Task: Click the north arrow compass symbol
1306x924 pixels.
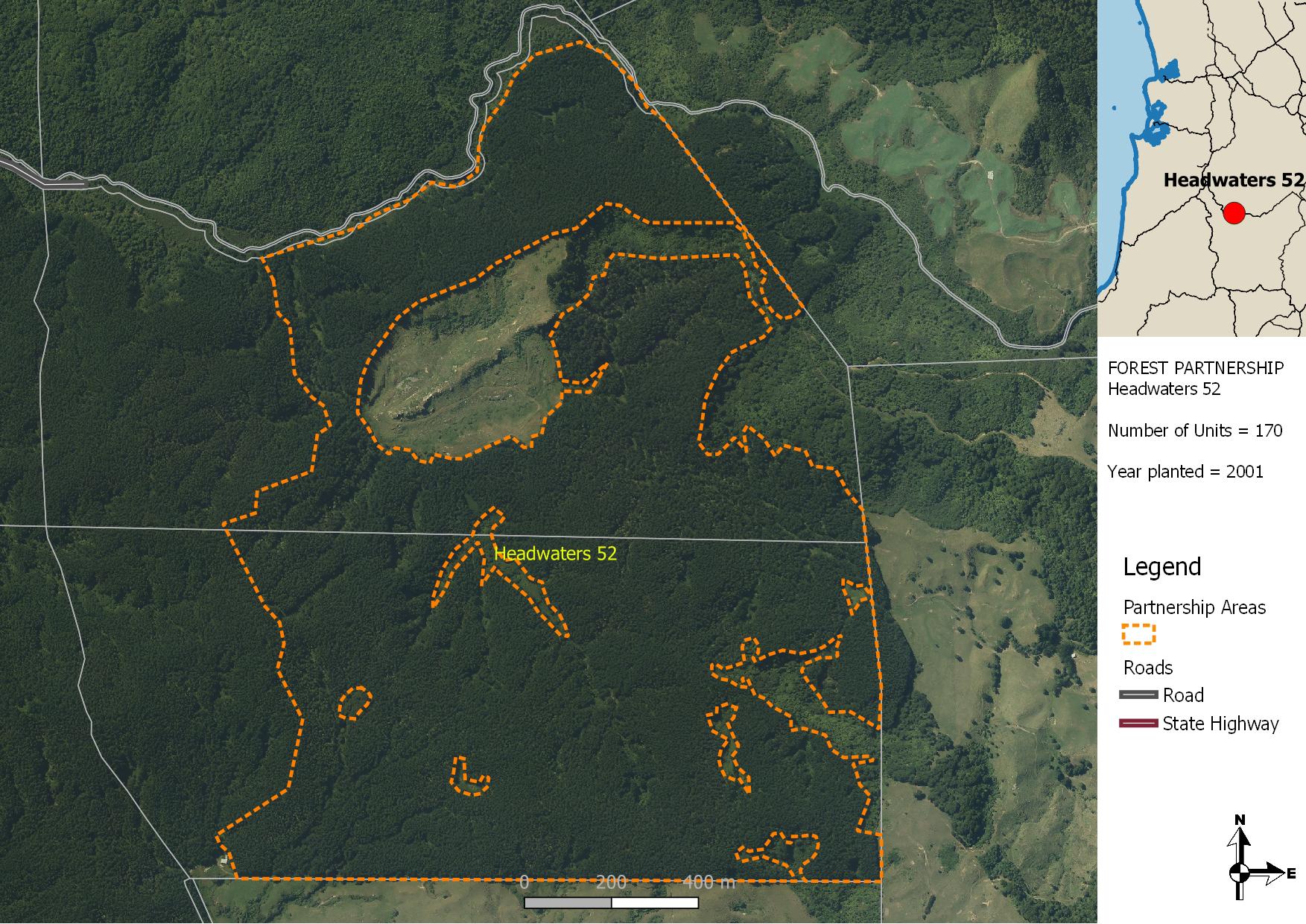Action: (x=1240, y=870)
